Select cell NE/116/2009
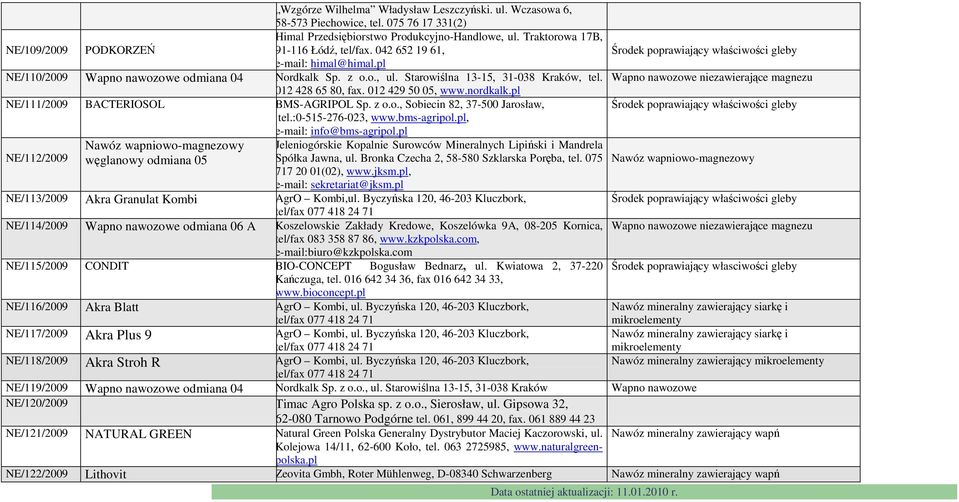 40,313
